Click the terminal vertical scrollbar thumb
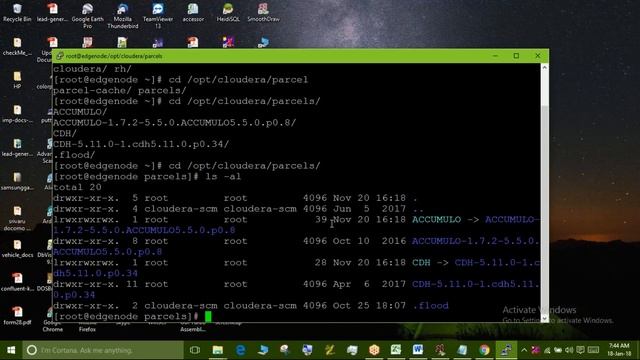This screenshot has height=360, width=640. pos(544,209)
